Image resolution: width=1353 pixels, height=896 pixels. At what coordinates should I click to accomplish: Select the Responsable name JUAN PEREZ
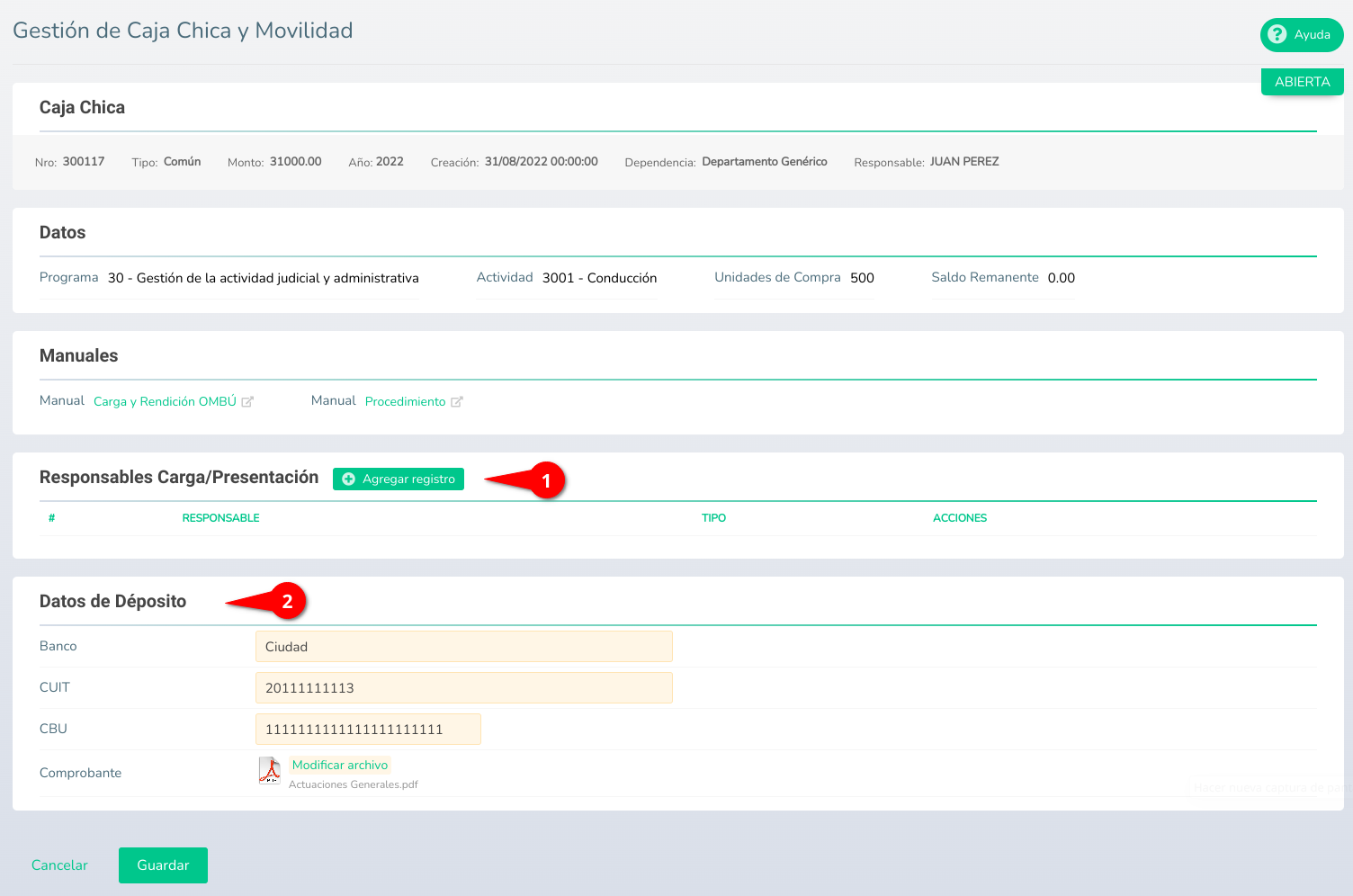(964, 162)
